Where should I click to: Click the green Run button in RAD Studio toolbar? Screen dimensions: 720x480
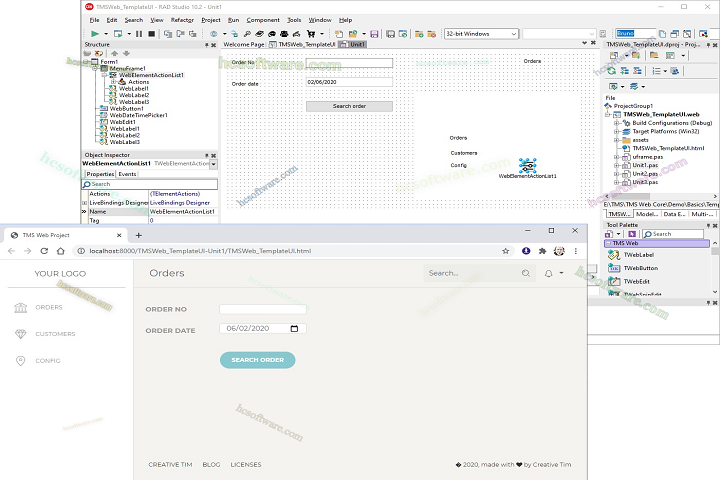[x=95, y=34]
